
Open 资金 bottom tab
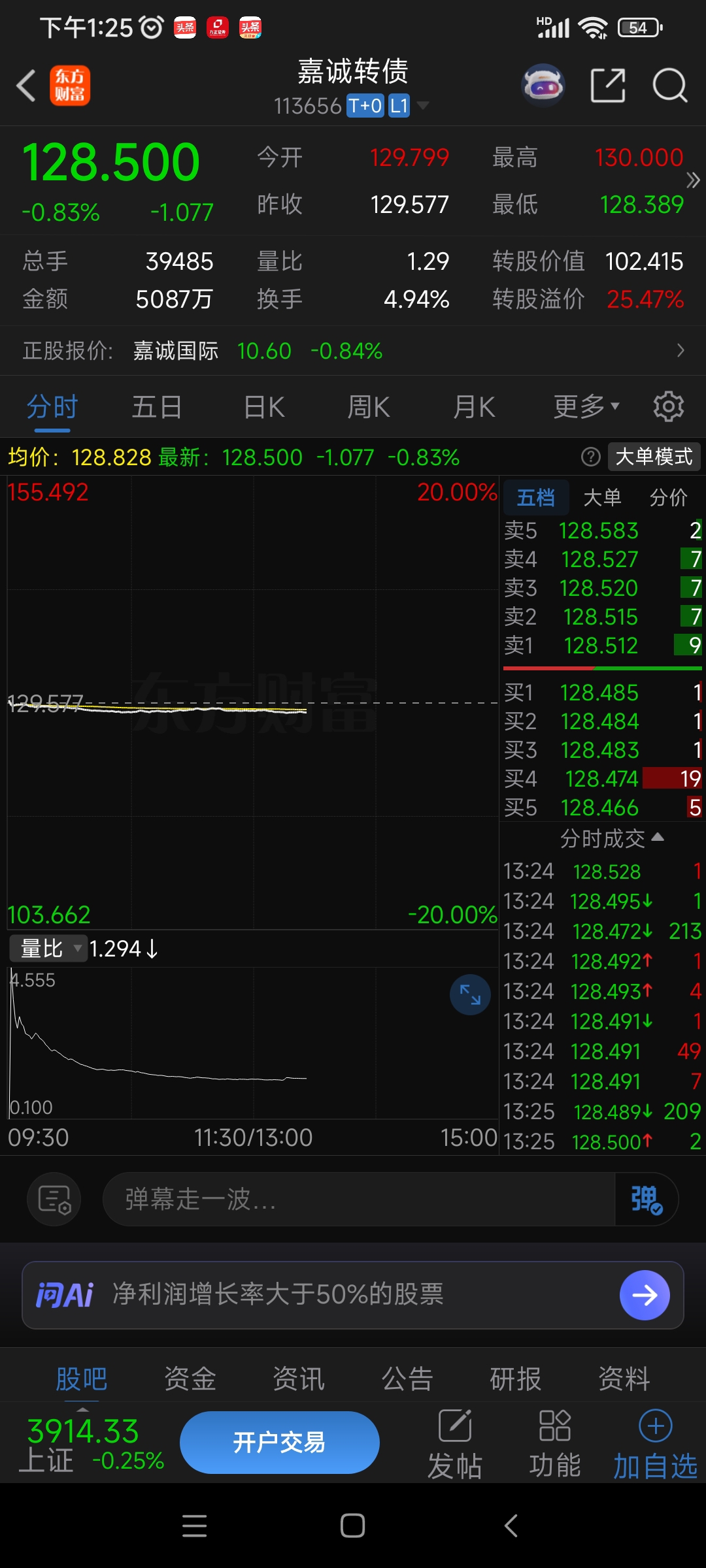[190, 1379]
